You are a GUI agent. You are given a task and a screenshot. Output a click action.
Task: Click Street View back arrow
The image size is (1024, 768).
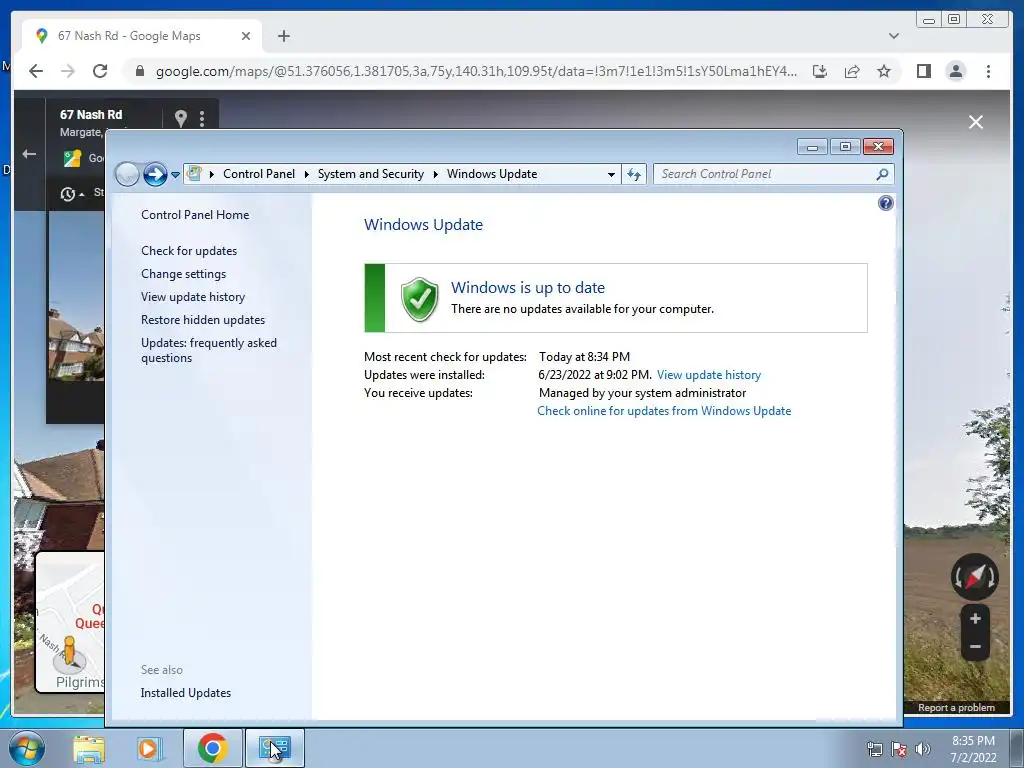click(x=29, y=154)
